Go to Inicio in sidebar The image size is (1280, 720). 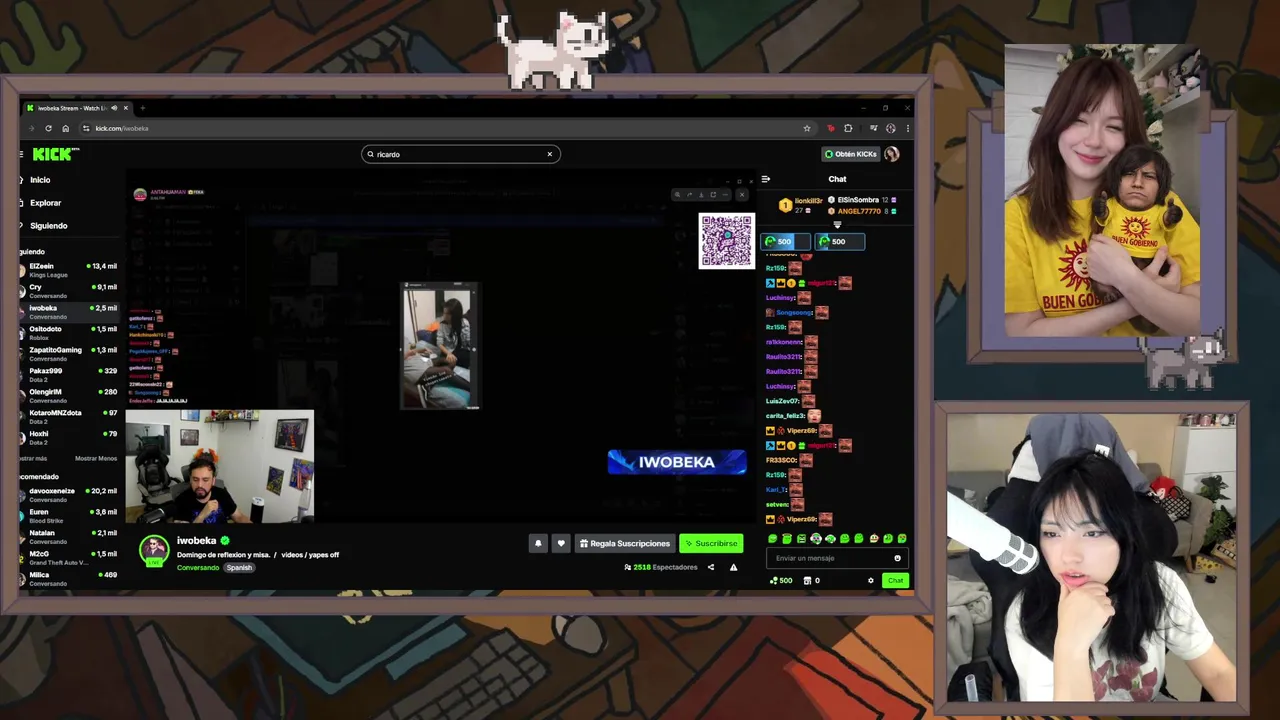coord(40,180)
